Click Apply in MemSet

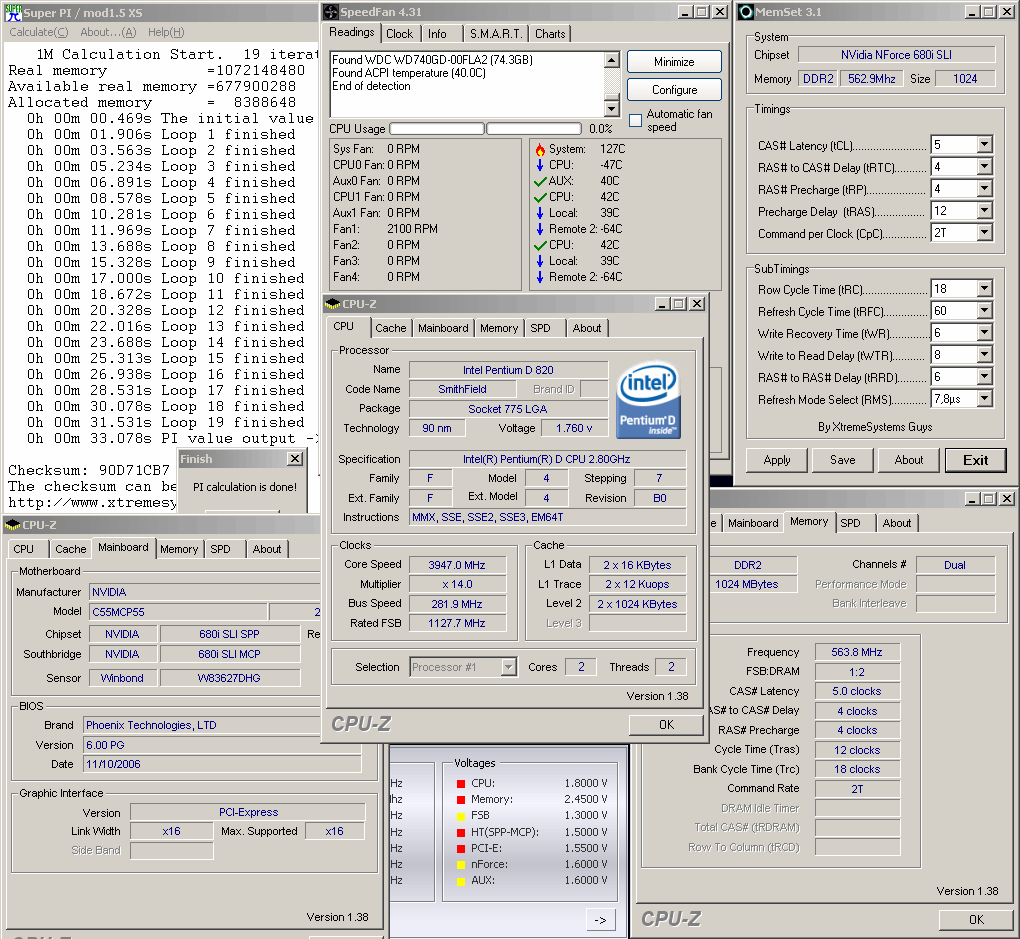pyautogui.click(x=777, y=460)
